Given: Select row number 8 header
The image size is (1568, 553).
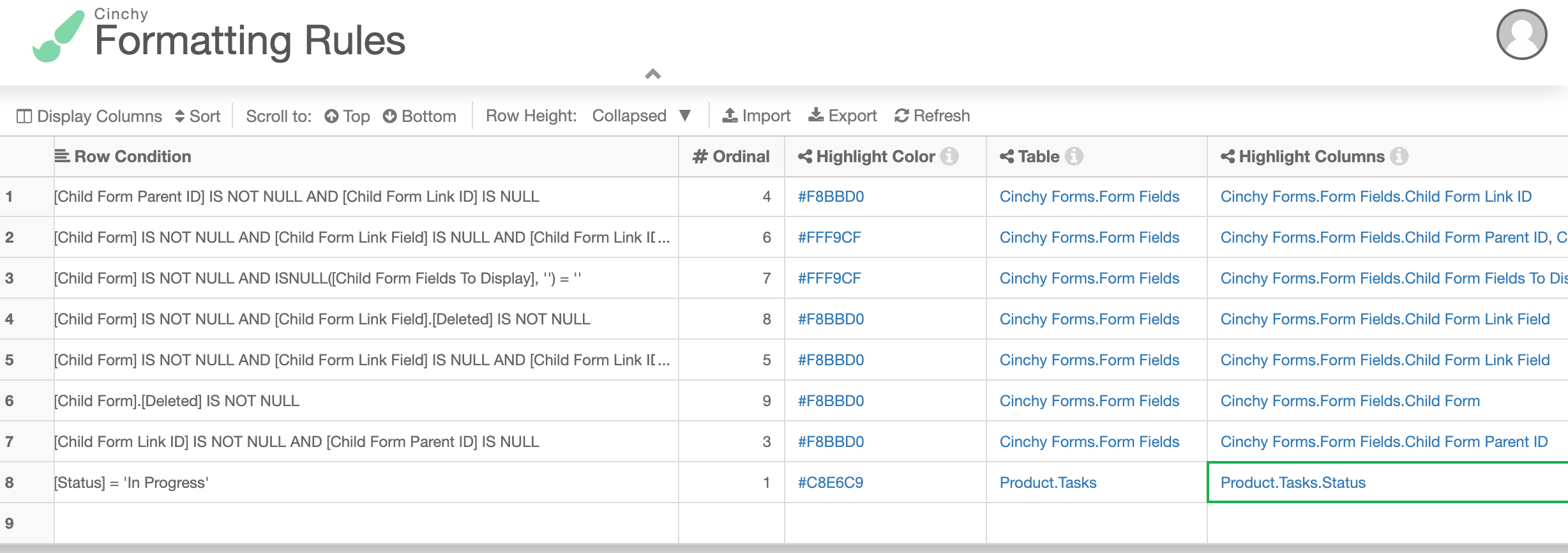Looking at the screenshot, I should click(27, 483).
